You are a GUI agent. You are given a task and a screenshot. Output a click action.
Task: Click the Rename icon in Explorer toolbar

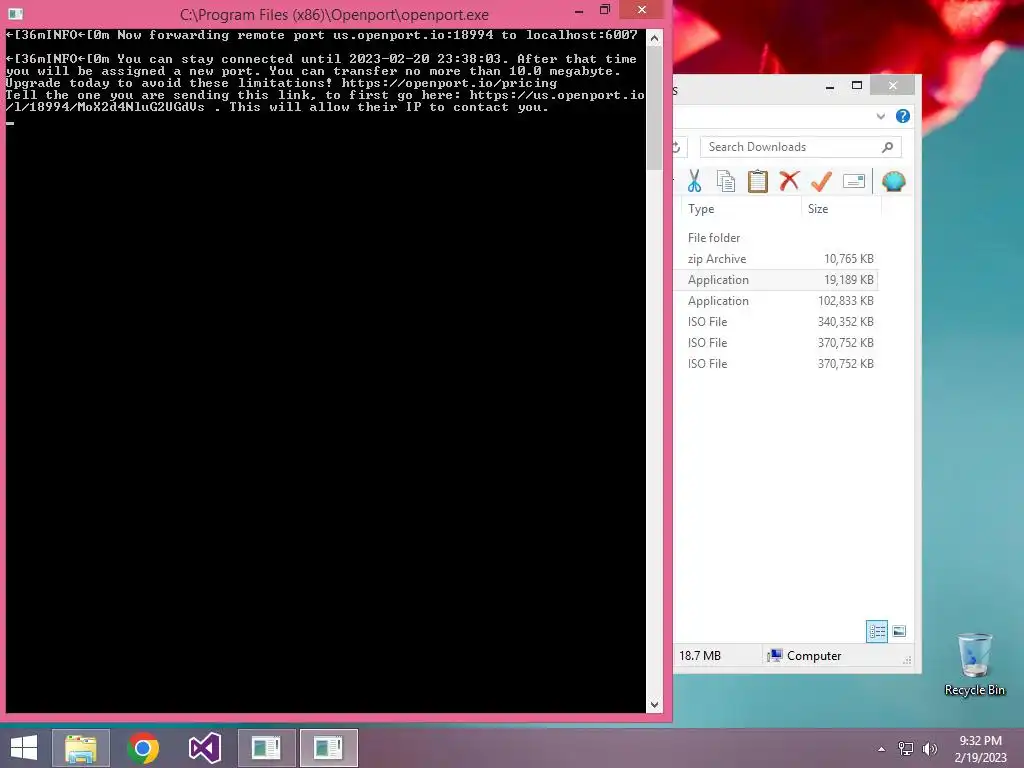click(x=854, y=181)
